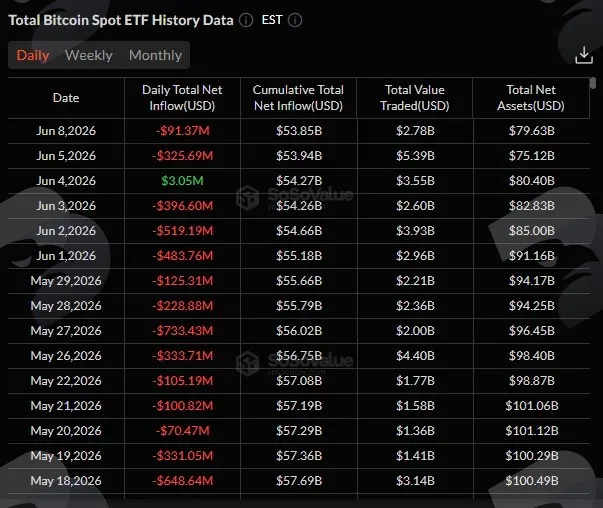Viewport: 603px width, 508px height.
Task: Switch to the Monthly tab
Action: tap(155, 55)
